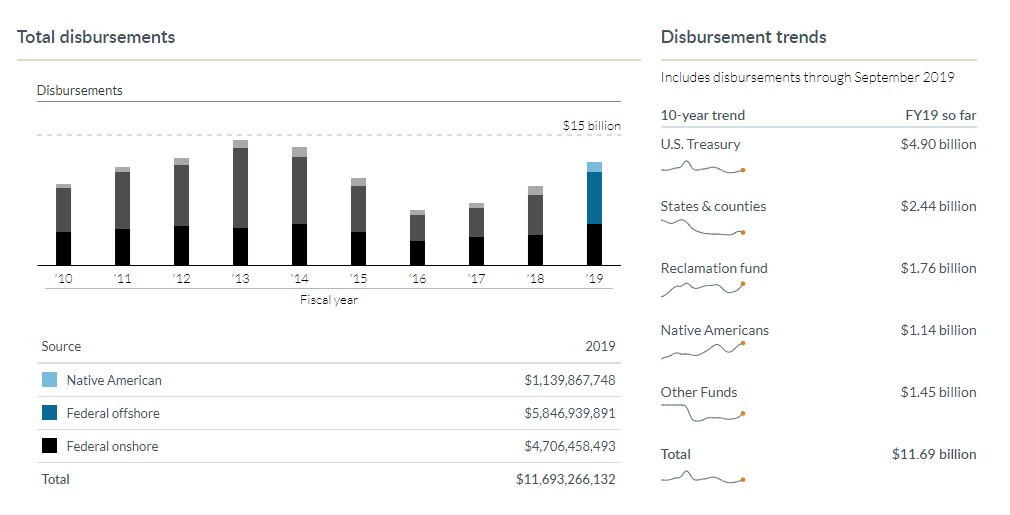Click the Reclamation fund trend sparkline
Image resolution: width=1010 pixels, height=515 pixels.
(x=702, y=289)
